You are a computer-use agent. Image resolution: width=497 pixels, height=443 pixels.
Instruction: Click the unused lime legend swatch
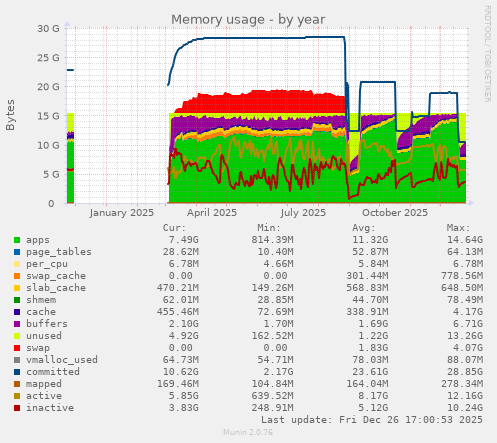click(x=17, y=336)
